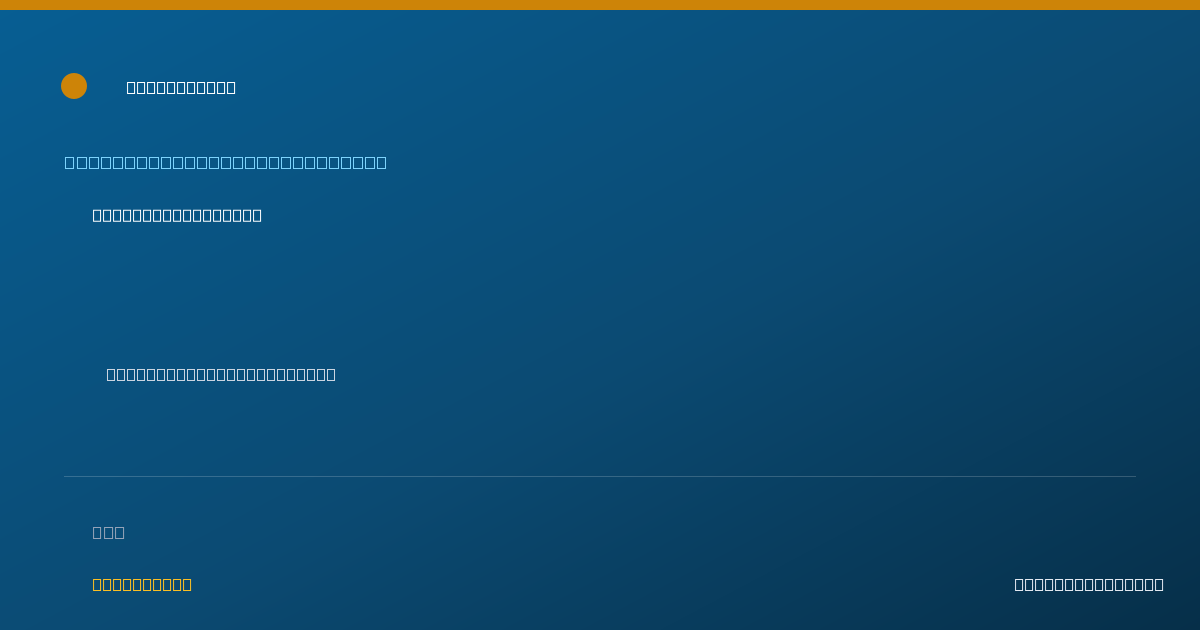Click the orange circle logo icon
Viewport: 1200px width, 630px height.
74,86
